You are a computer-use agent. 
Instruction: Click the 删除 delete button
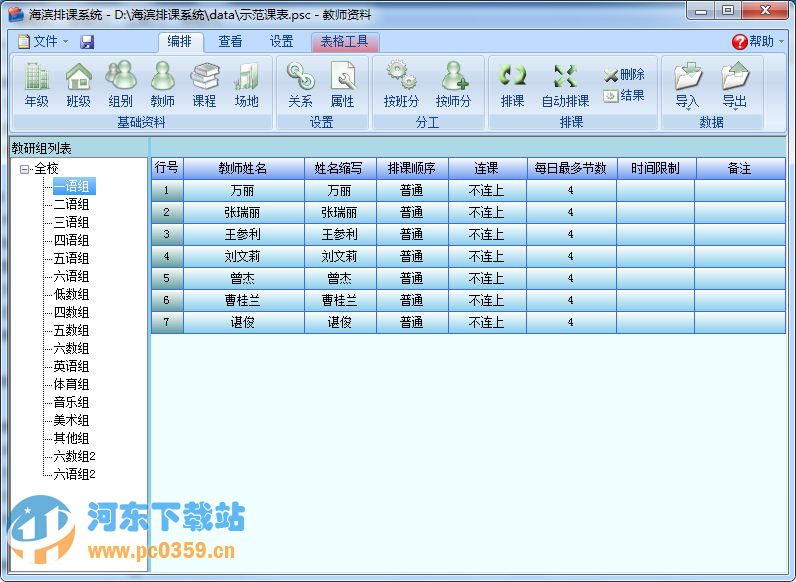624,75
